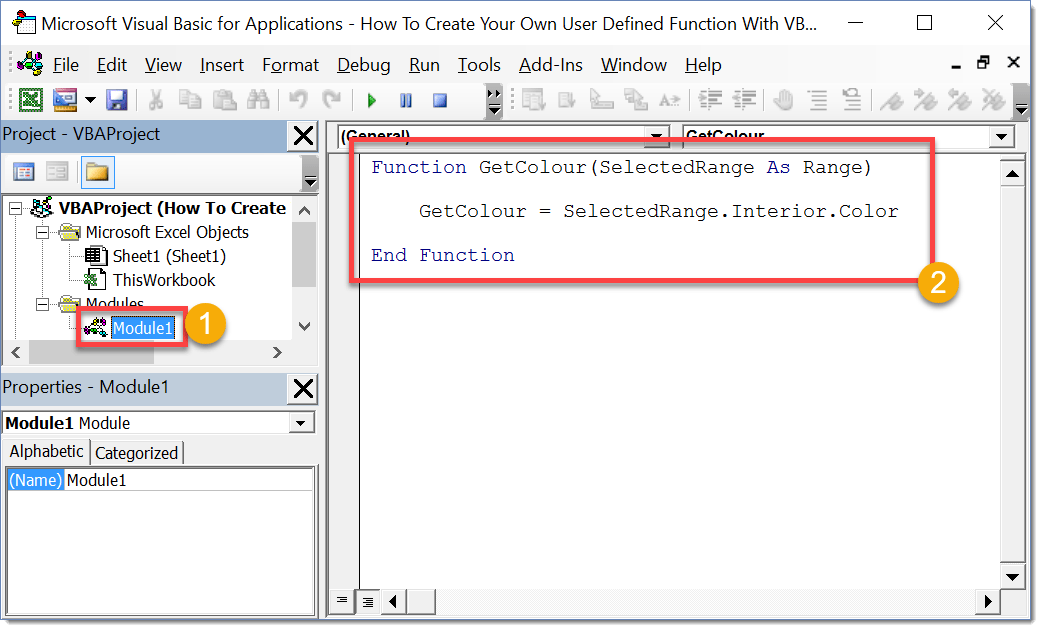Click the Paste clipboard icon
This screenshot has height=630, width=1041.
tap(224, 100)
